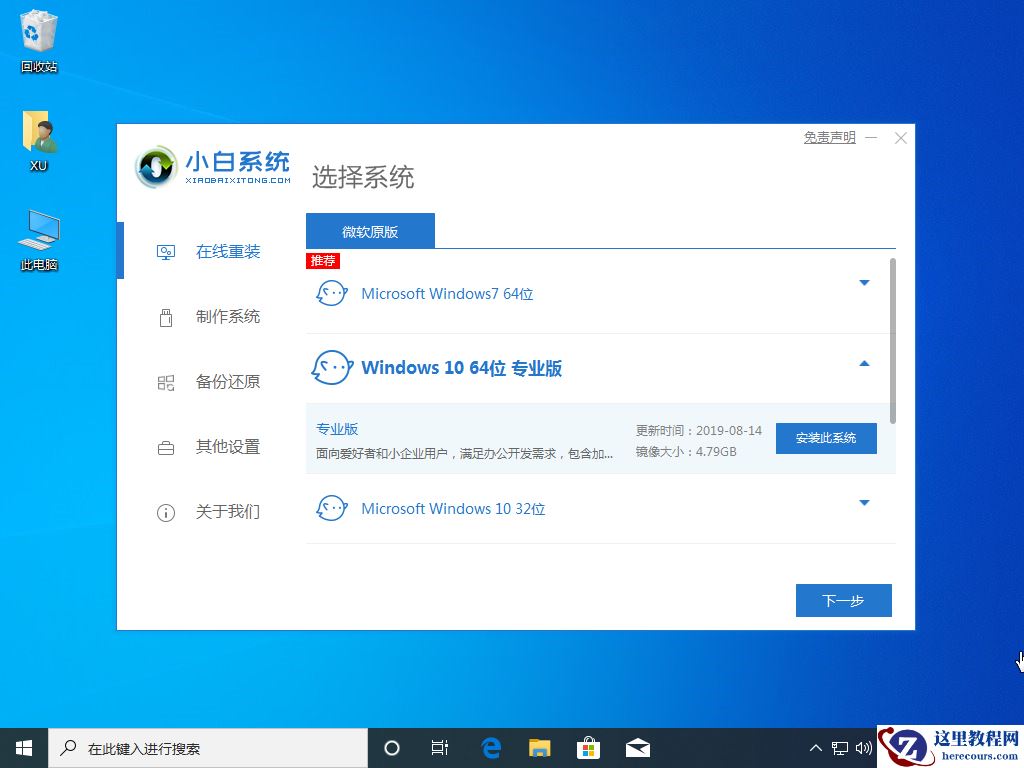Select the 制作系统 (Make System) icon

165,316
